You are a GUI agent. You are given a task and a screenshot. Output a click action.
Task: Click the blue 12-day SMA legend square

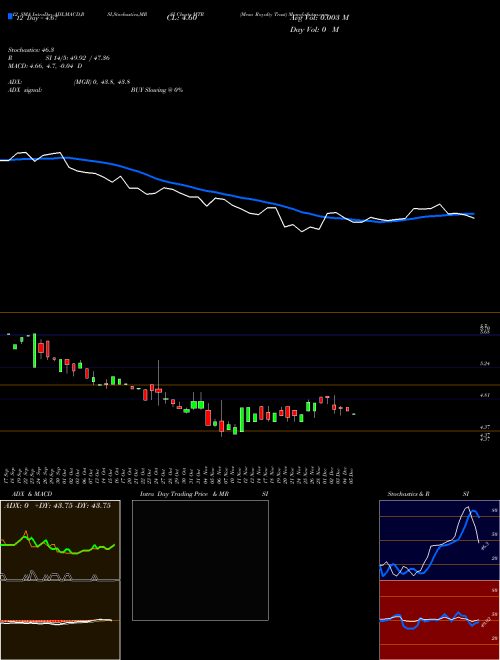[x=10, y=16]
